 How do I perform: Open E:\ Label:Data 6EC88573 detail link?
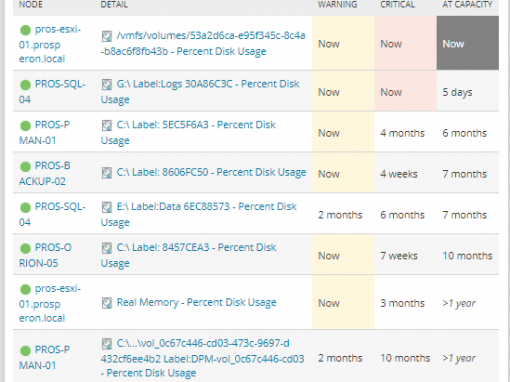(x=199, y=214)
